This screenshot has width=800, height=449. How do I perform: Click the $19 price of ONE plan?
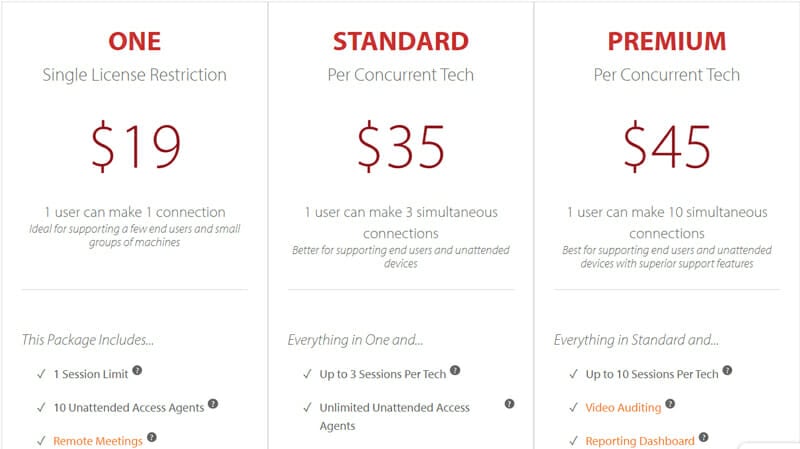(x=136, y=146)
